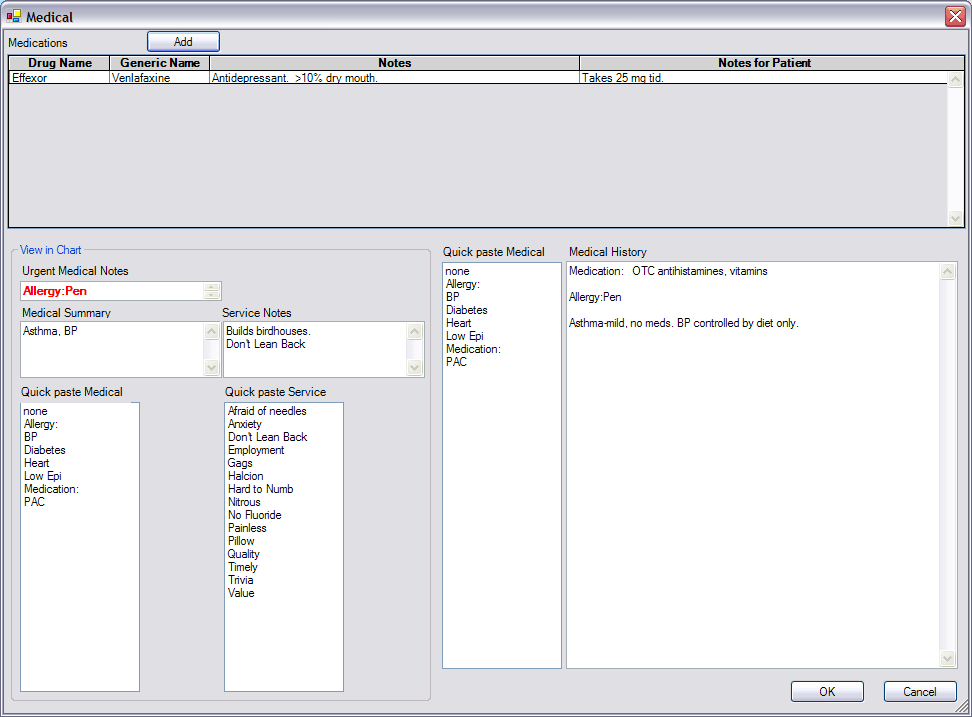Click the Service Notes scroll up arrow
This screenshot has width=972, height=717.
coord(414,330)
